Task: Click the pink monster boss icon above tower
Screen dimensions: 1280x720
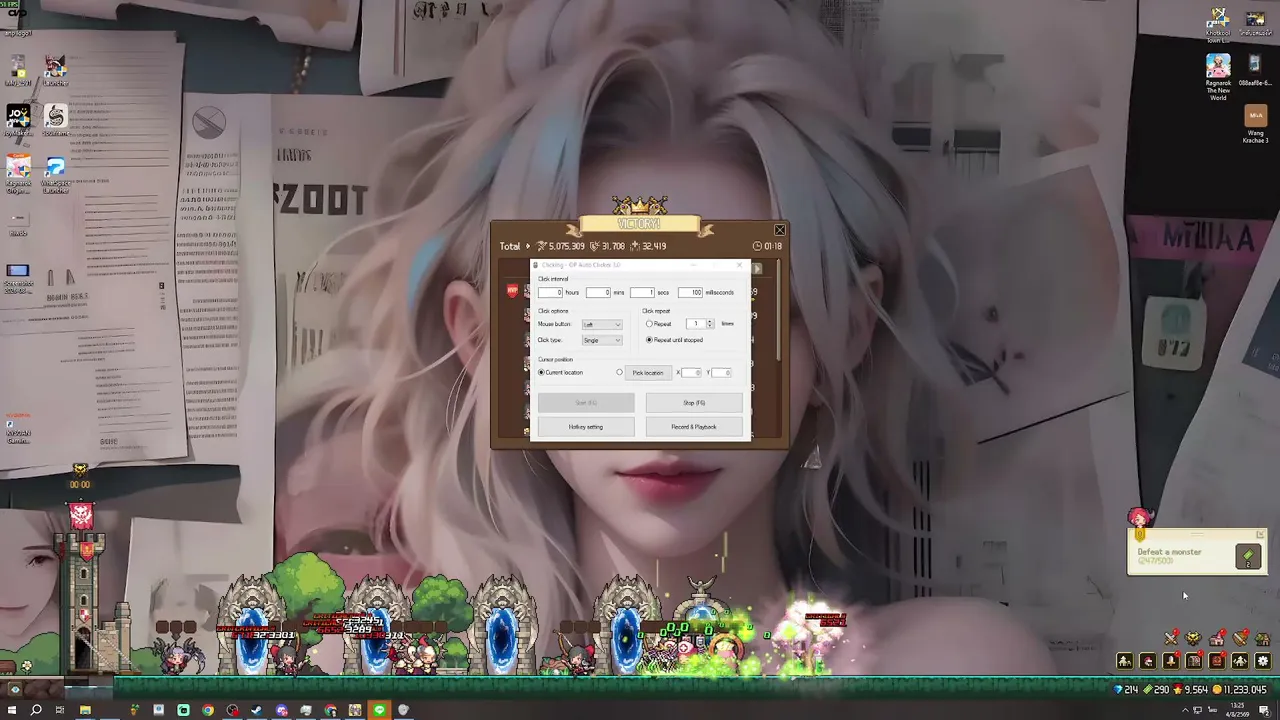Action: coord(81,515)
